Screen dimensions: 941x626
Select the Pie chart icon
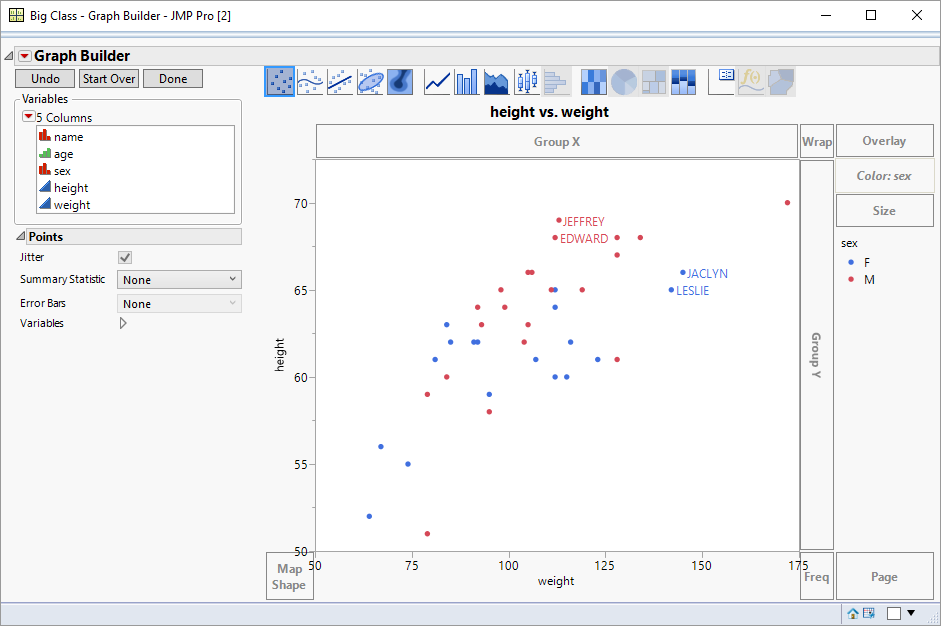click(624, 81)
